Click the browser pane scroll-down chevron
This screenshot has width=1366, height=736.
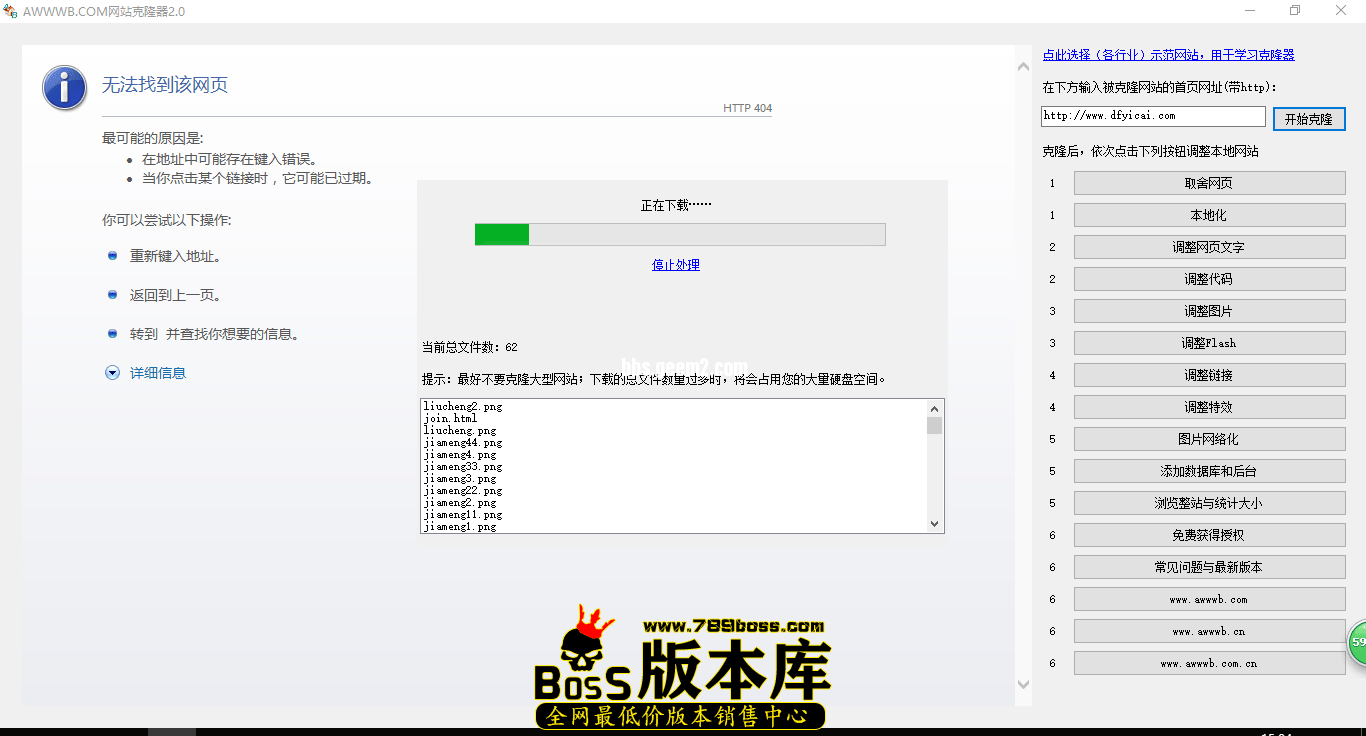[x=1023, y=685]
